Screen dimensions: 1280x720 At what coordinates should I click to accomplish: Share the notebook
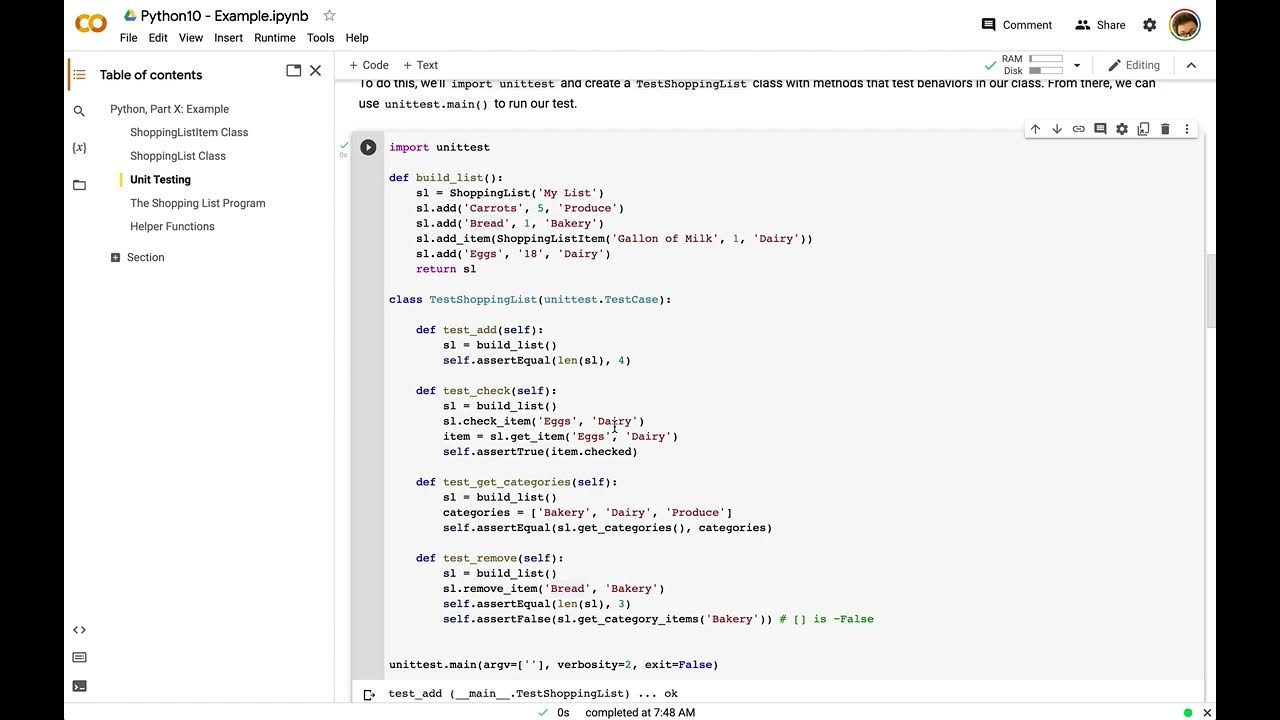pos(1099,25)
